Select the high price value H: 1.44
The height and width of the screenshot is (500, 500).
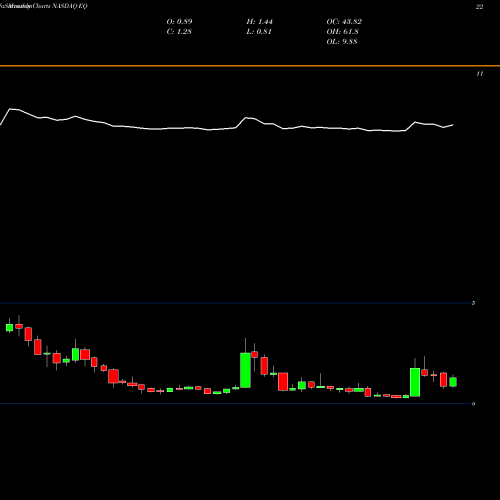[x=260, y=22]
